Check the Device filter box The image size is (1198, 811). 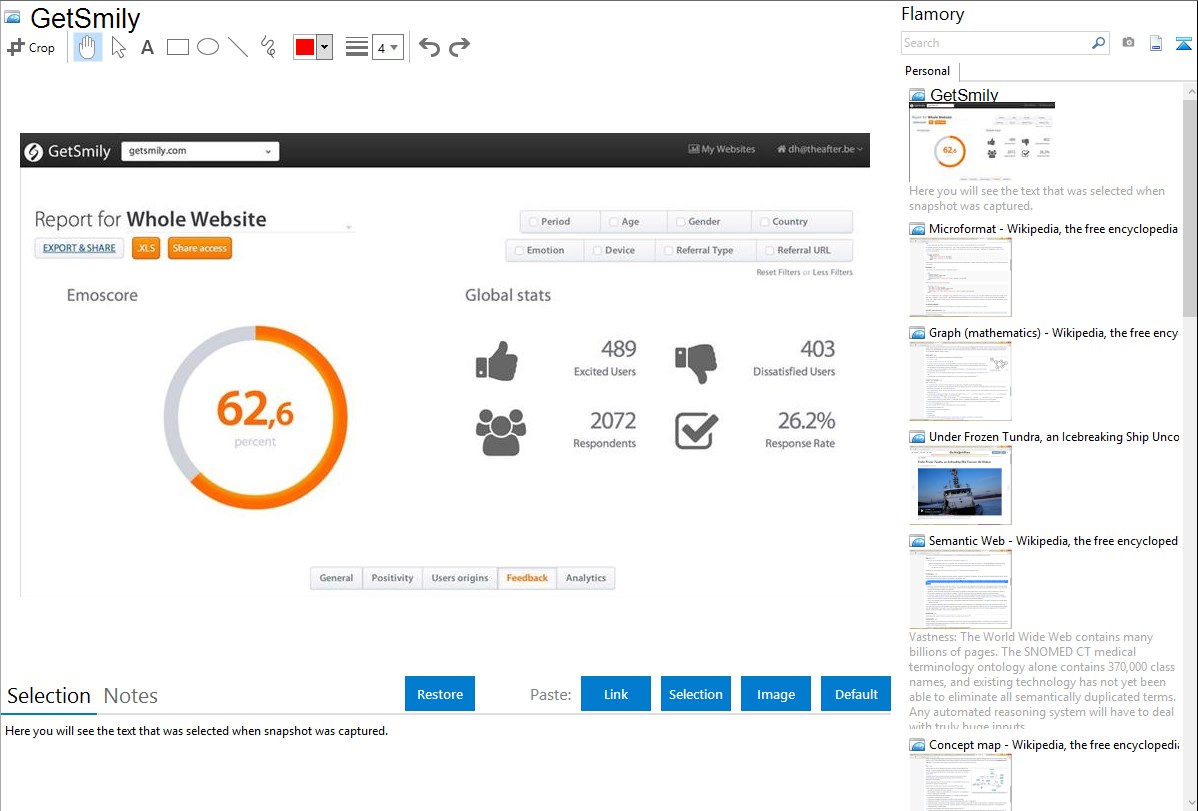click(597, 251)
